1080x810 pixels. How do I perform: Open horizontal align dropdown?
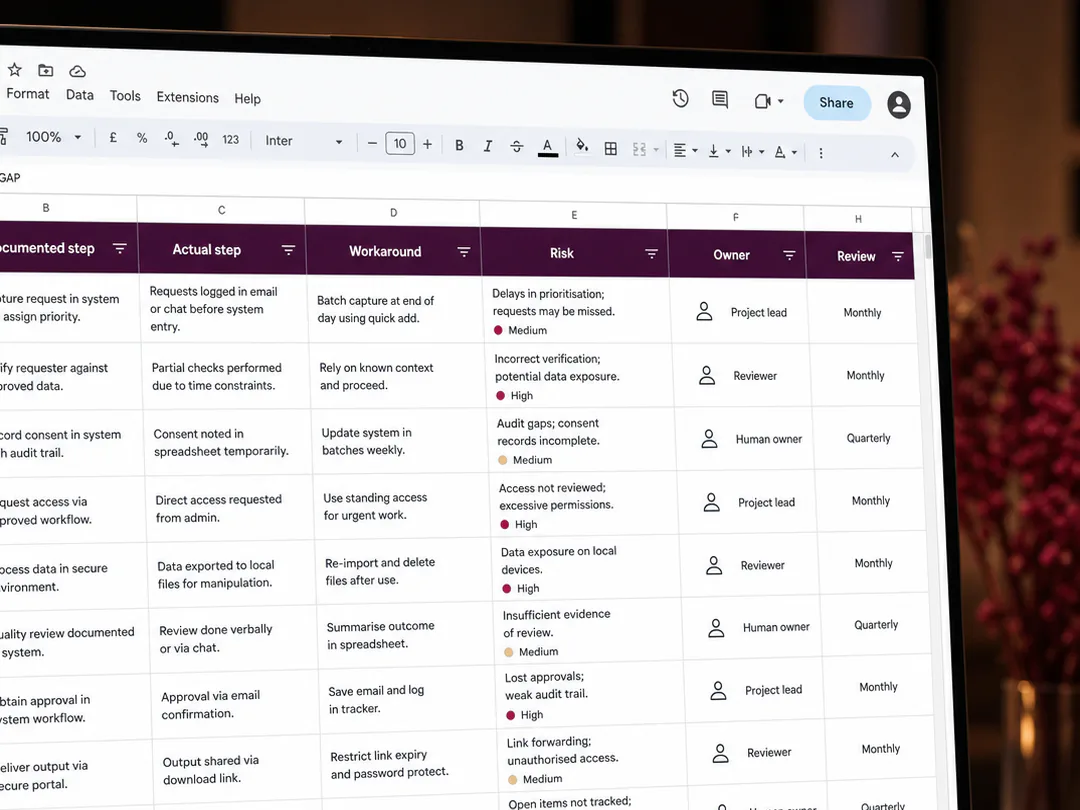[x=685, y=150]
